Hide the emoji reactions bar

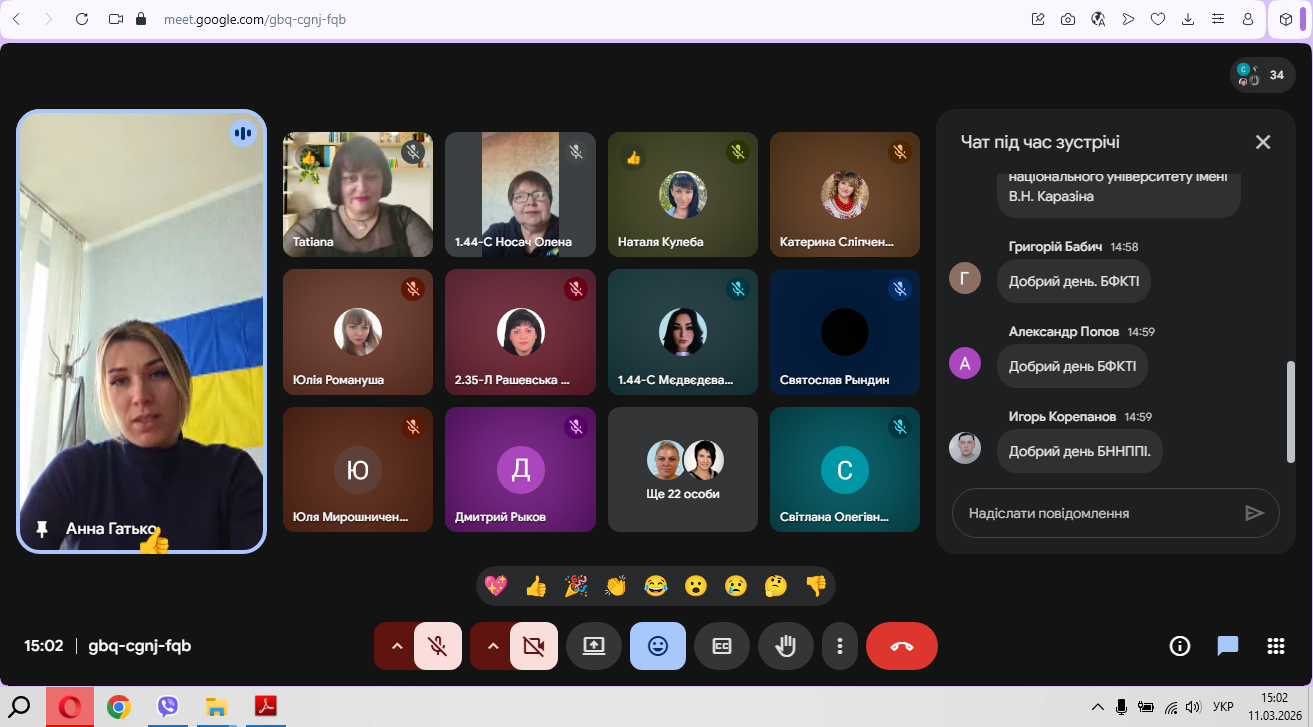[x=657, y=646]
